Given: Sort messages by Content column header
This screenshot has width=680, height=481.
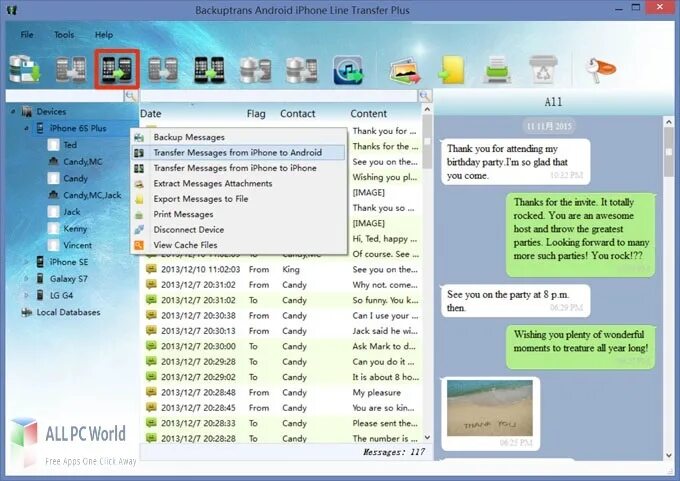Looking at the screenshot, I should click(x=369, y=114).
